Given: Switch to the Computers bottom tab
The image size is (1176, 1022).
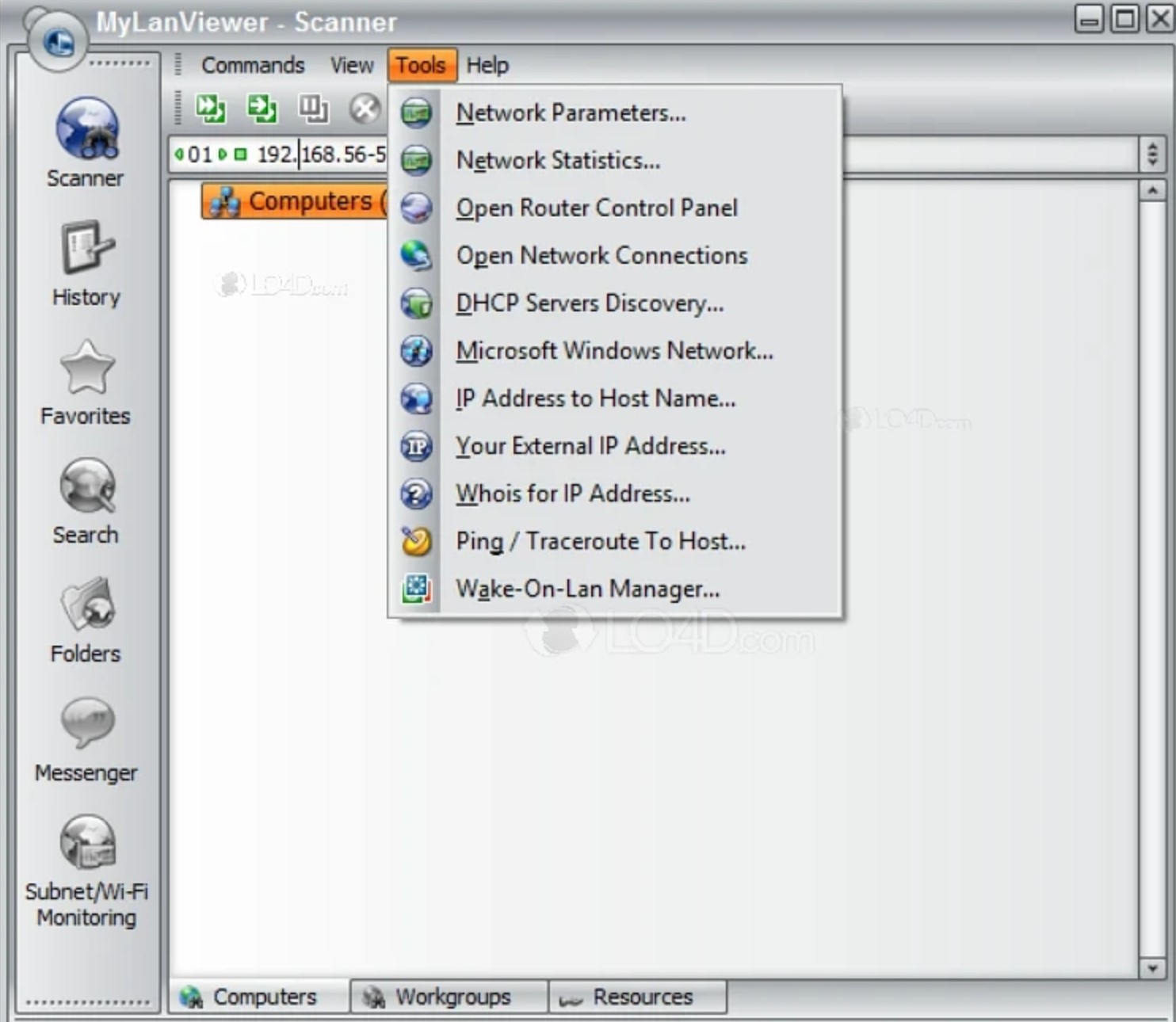Looking at the screenshot, I should click(x=259, y=997).
